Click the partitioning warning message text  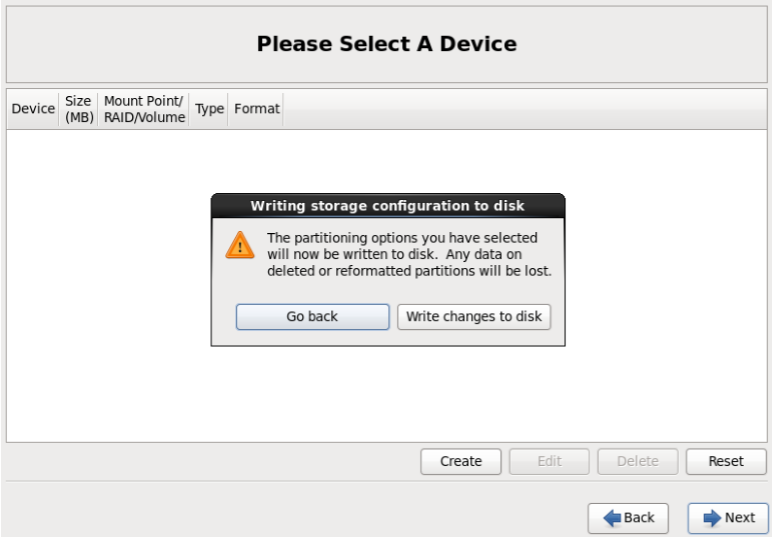coord(409,254)
